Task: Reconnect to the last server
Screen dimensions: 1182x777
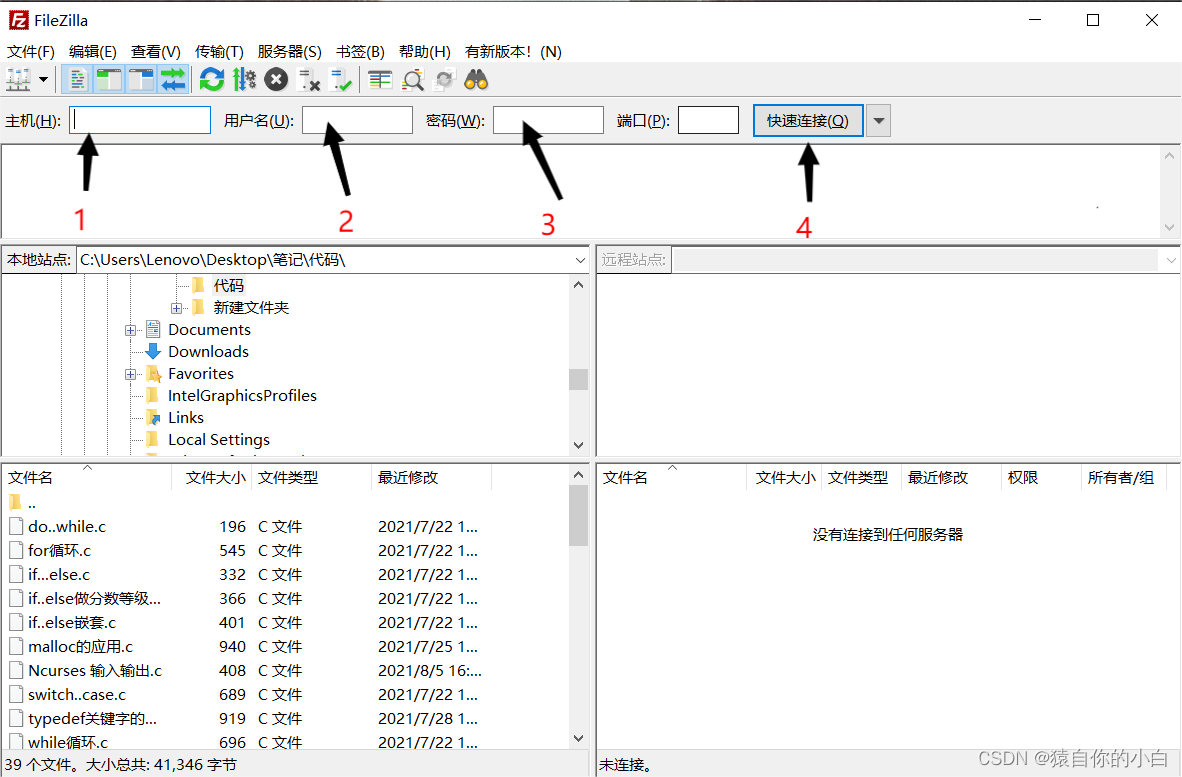Action: (x=341, y=79)
